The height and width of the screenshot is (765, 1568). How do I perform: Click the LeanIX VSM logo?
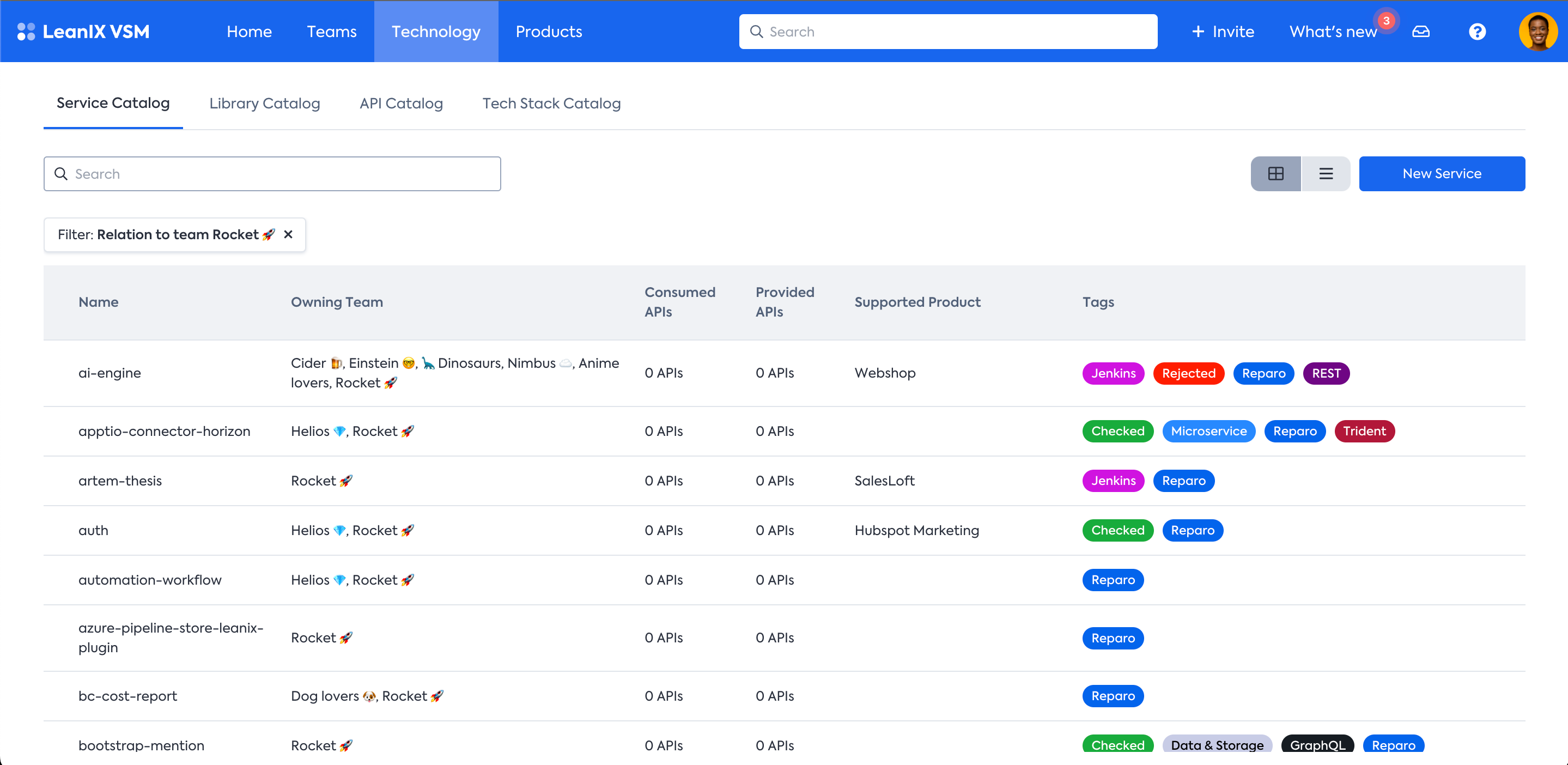[x=83, y=32]
